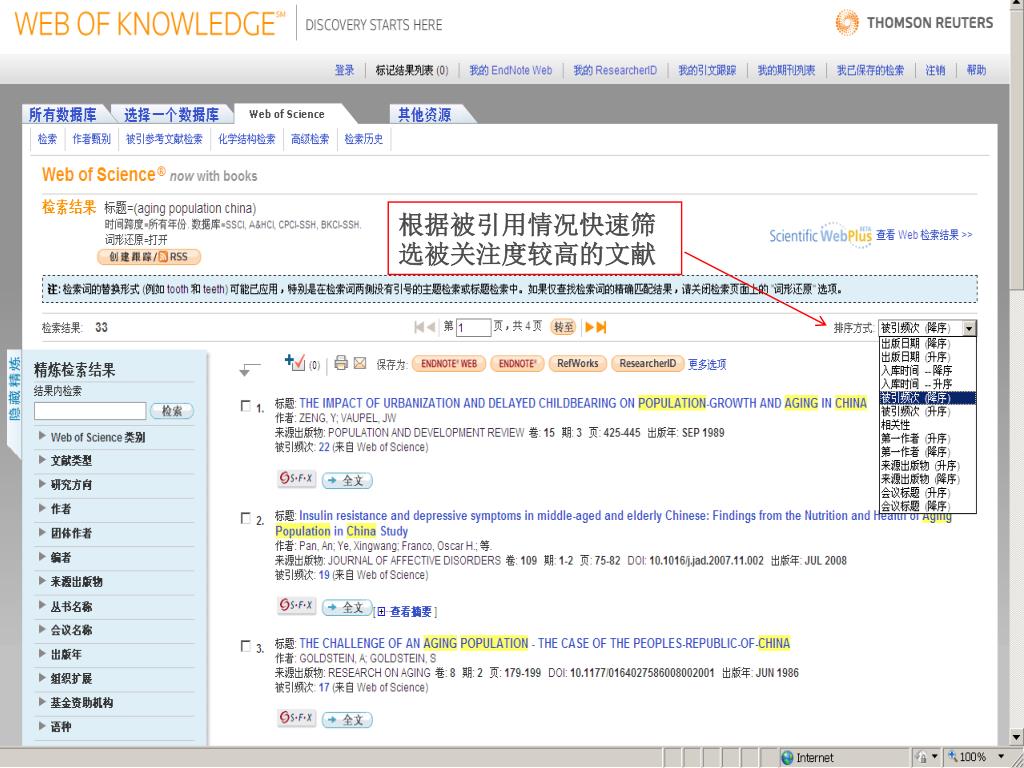Viewport: 1024px width, 768px height.
Task: Print selected records icon
Action: [x=341, y=363]
